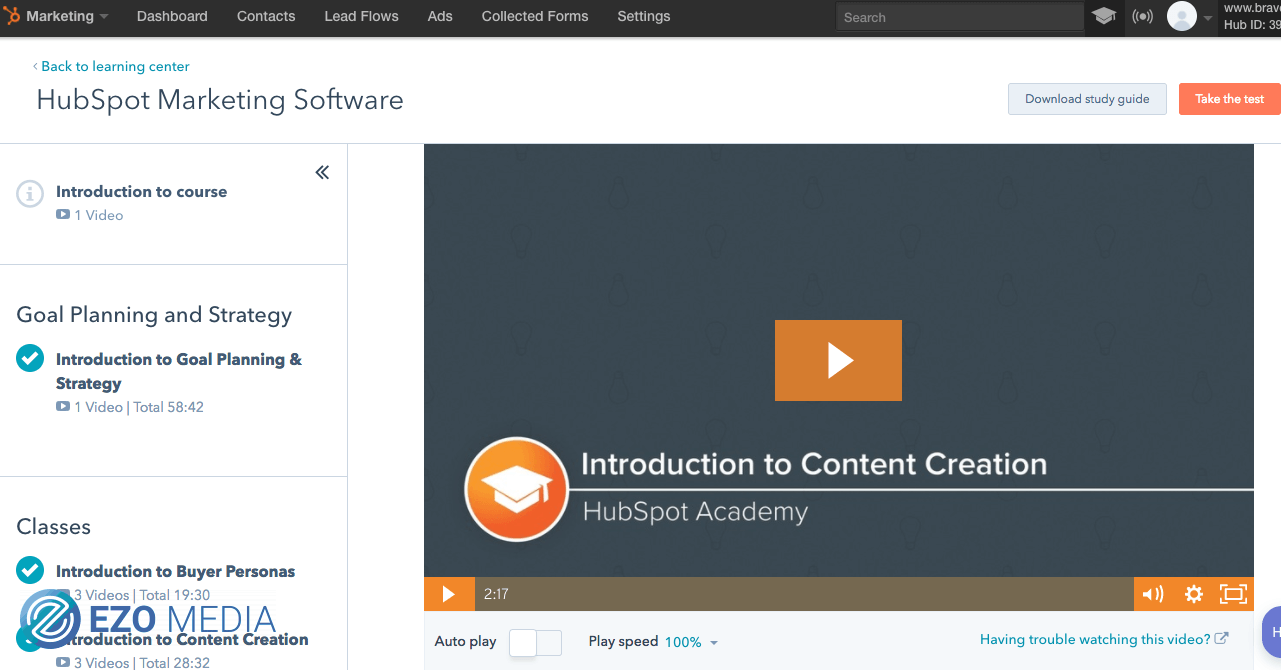The width and height of the screenshot is (1281, 670).
Task: Click the large orange play button on video
Action: click(x=838, y=360)
